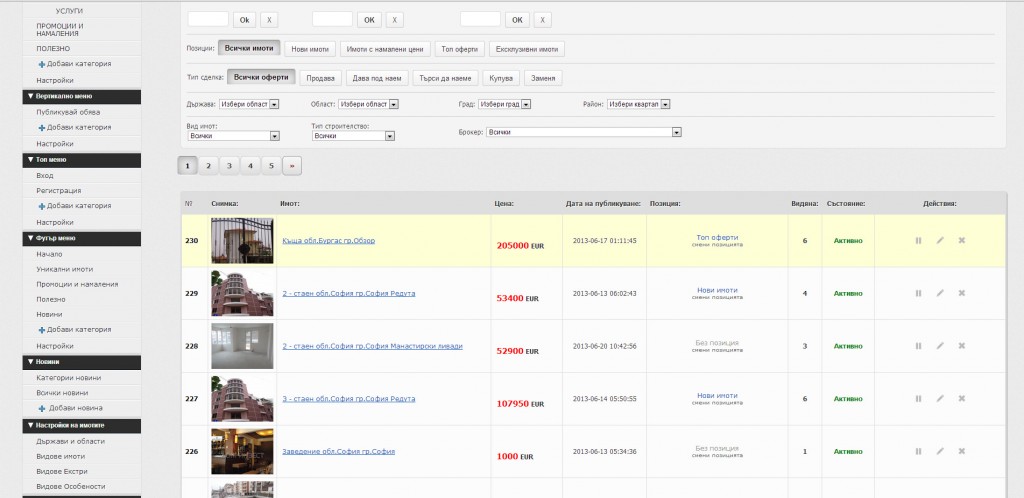Open thumbnail photo of listing 228

click(242, 346)
